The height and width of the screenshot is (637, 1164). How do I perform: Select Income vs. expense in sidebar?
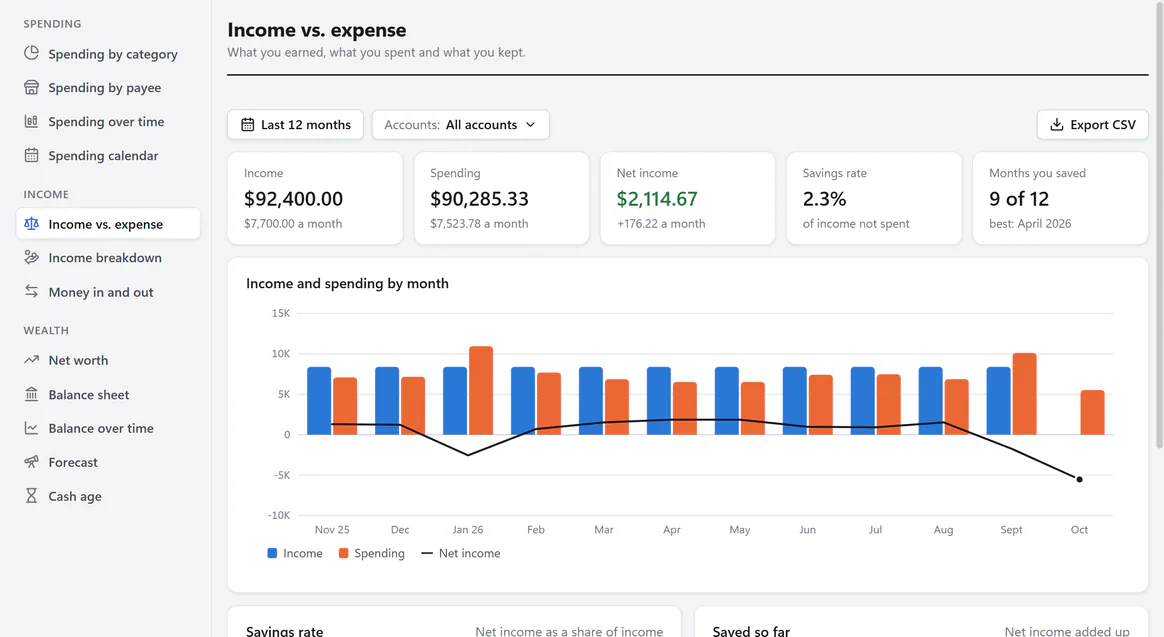coord(108,224)
